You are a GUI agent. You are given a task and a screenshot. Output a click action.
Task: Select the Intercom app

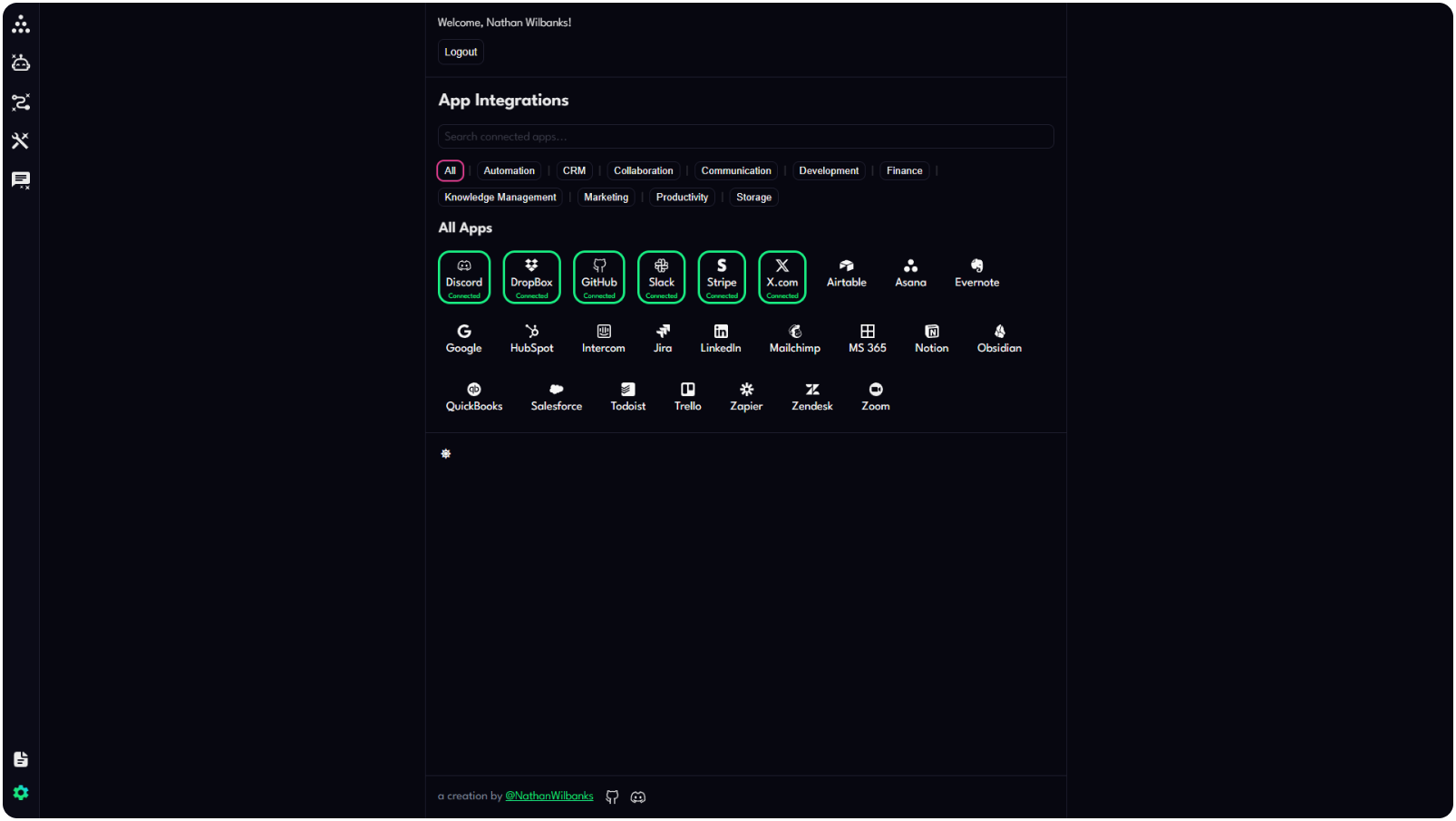[604, 339]
